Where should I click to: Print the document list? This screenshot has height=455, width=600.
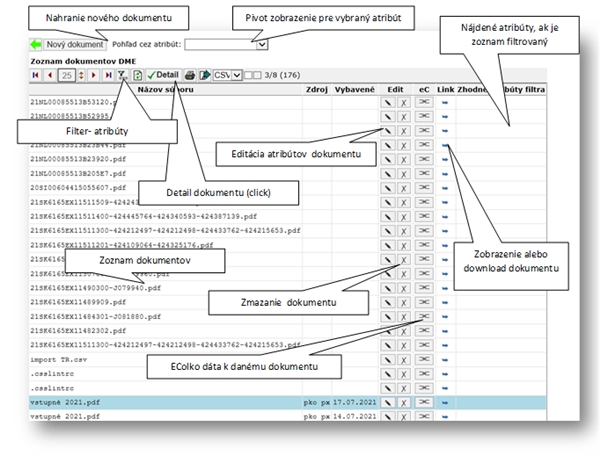click(190, 75)
